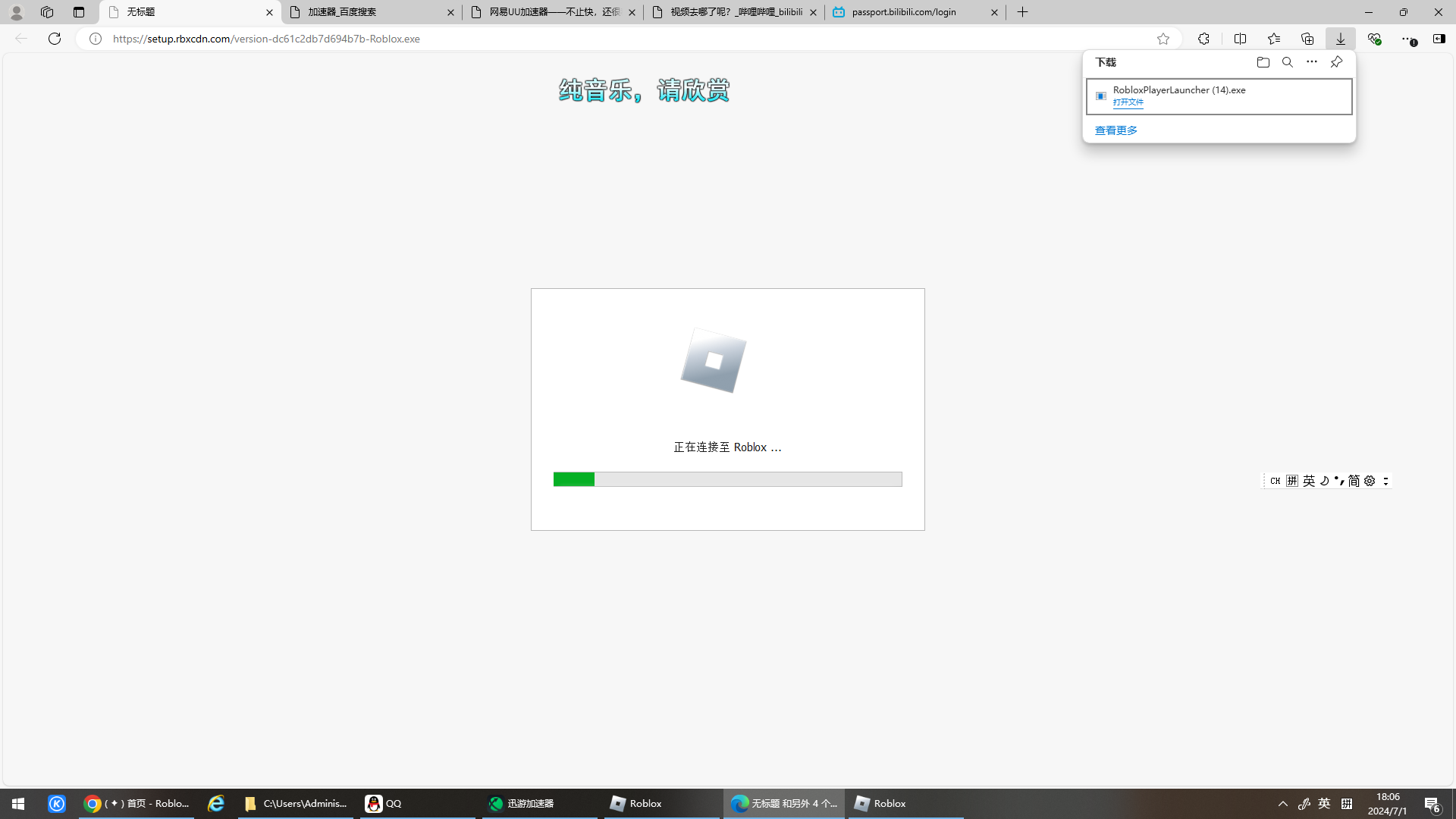Screen dimensions: 1456x819
Task: Open a new tab with plus button
Action: click(x=1023, y=12)
